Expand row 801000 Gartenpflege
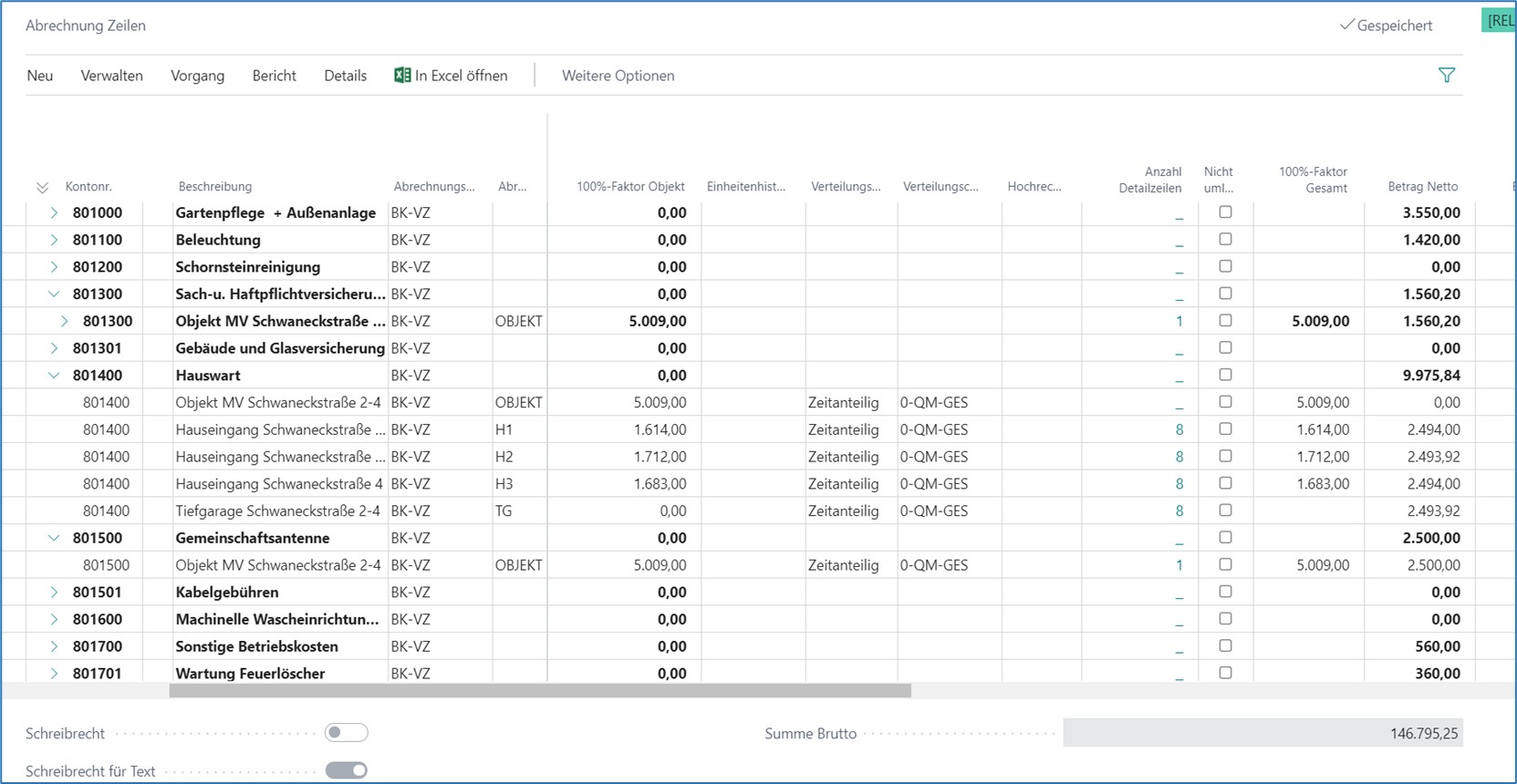This screenshot has height=784, width=1517. [x=54, y=213]
